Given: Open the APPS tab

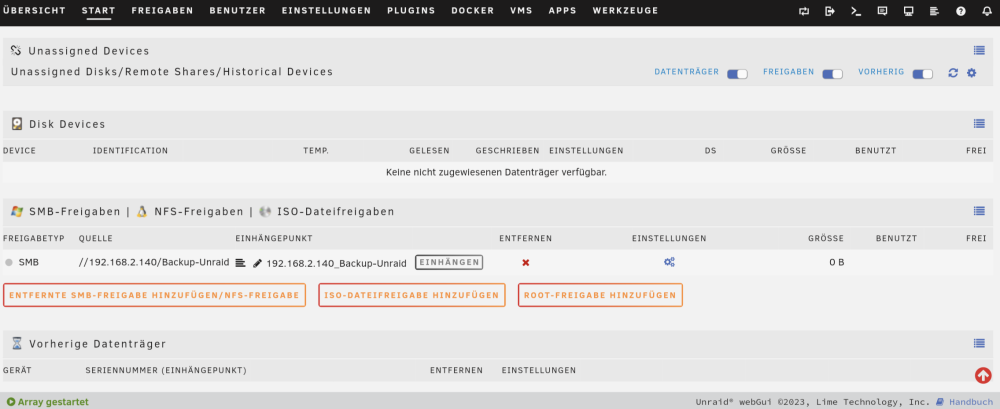Looking at the screenshot, I should point(562,11).
